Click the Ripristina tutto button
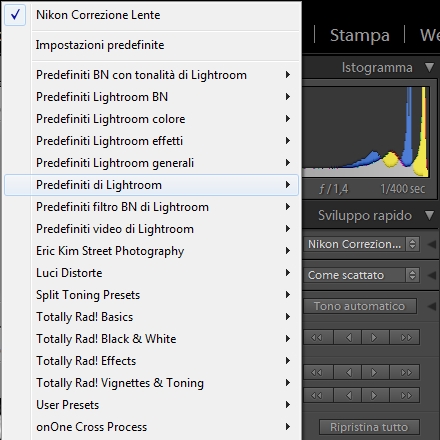 [369, 427]
